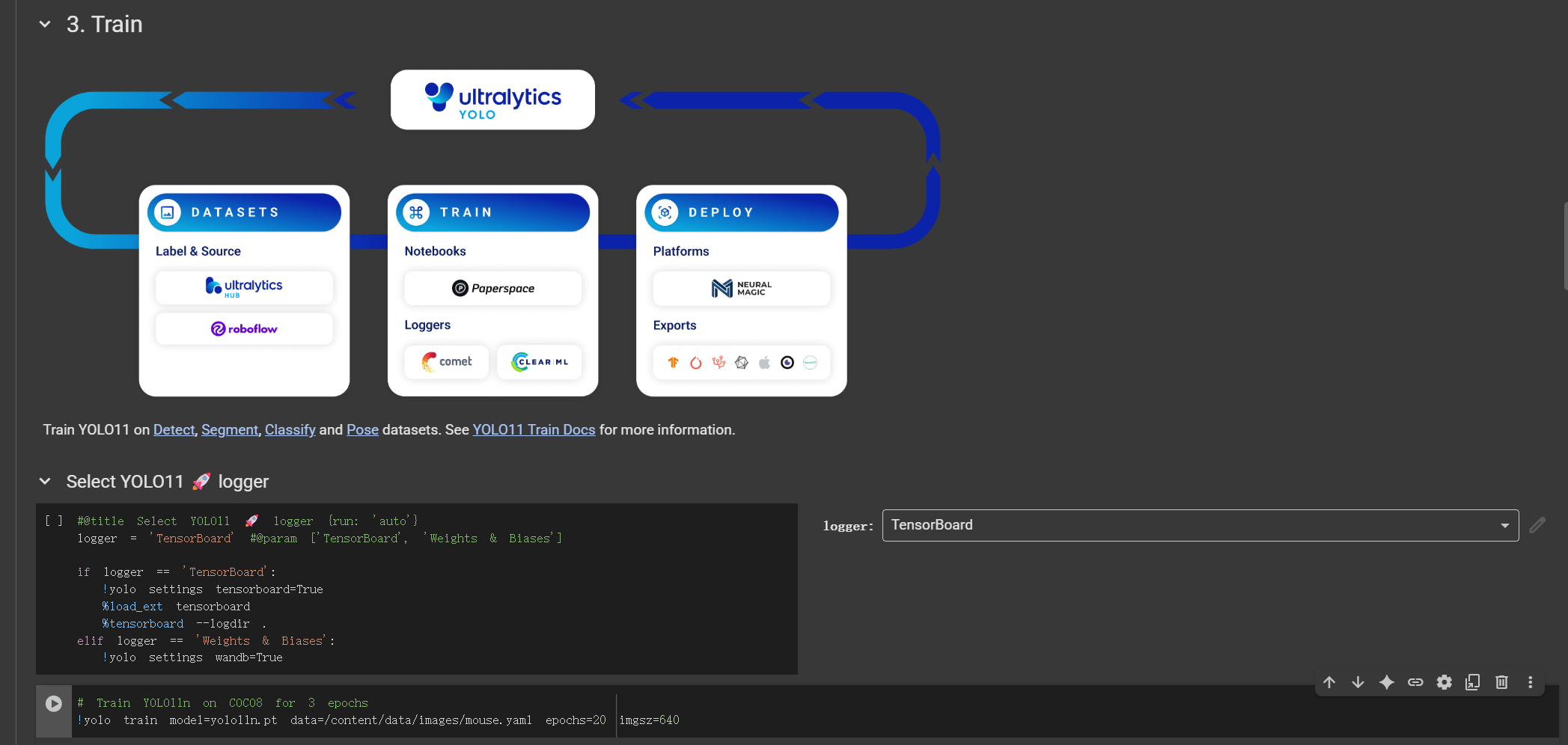Collapse the '3. Train' section chevron

[x=45, y=24]
